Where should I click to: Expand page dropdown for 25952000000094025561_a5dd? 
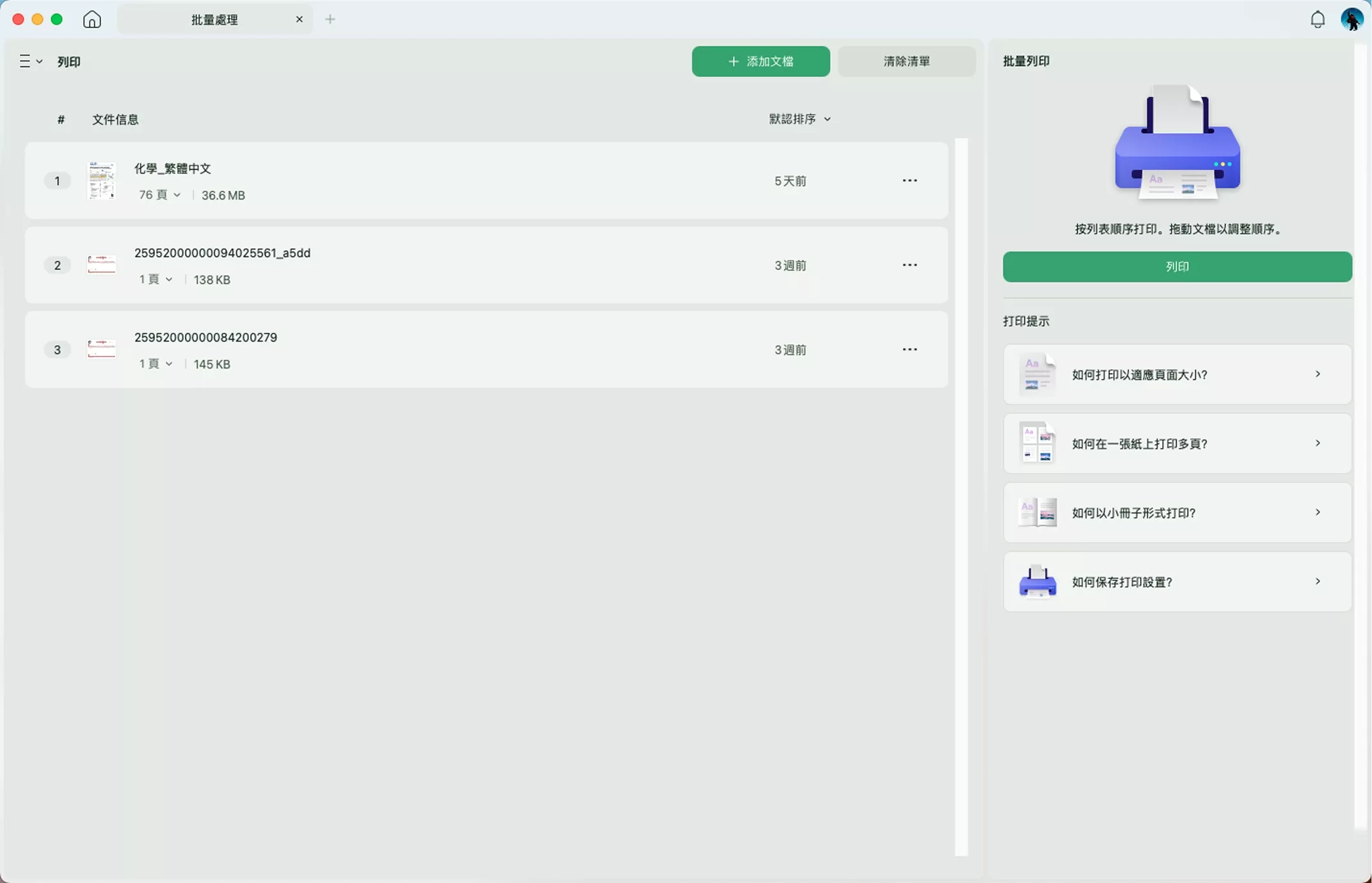156,279
